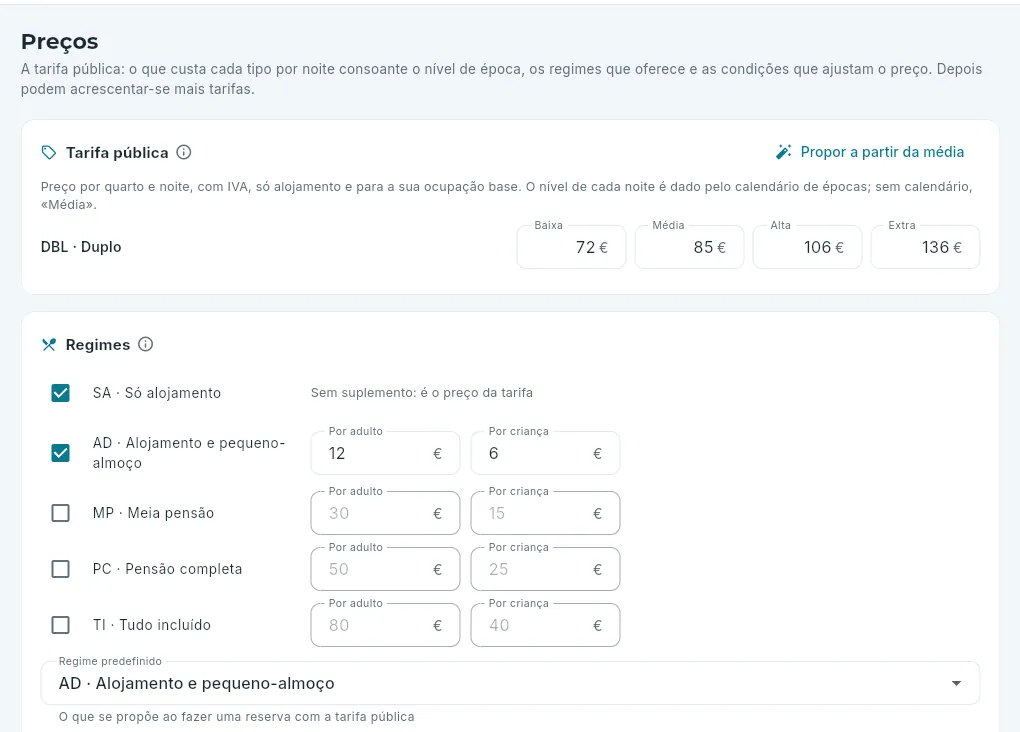The width and height of the screenshot is (1020, 732).
Task: Click the Meia pensão Por adulto field
Action: [386, 513]
